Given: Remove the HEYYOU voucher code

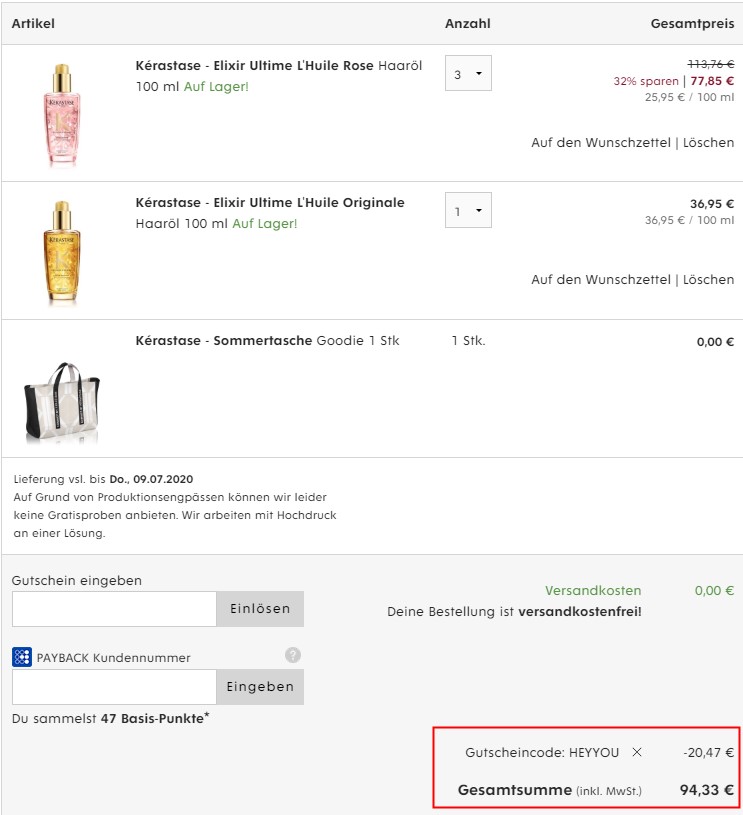Looking at the screenshot, I should click(636, 752).
